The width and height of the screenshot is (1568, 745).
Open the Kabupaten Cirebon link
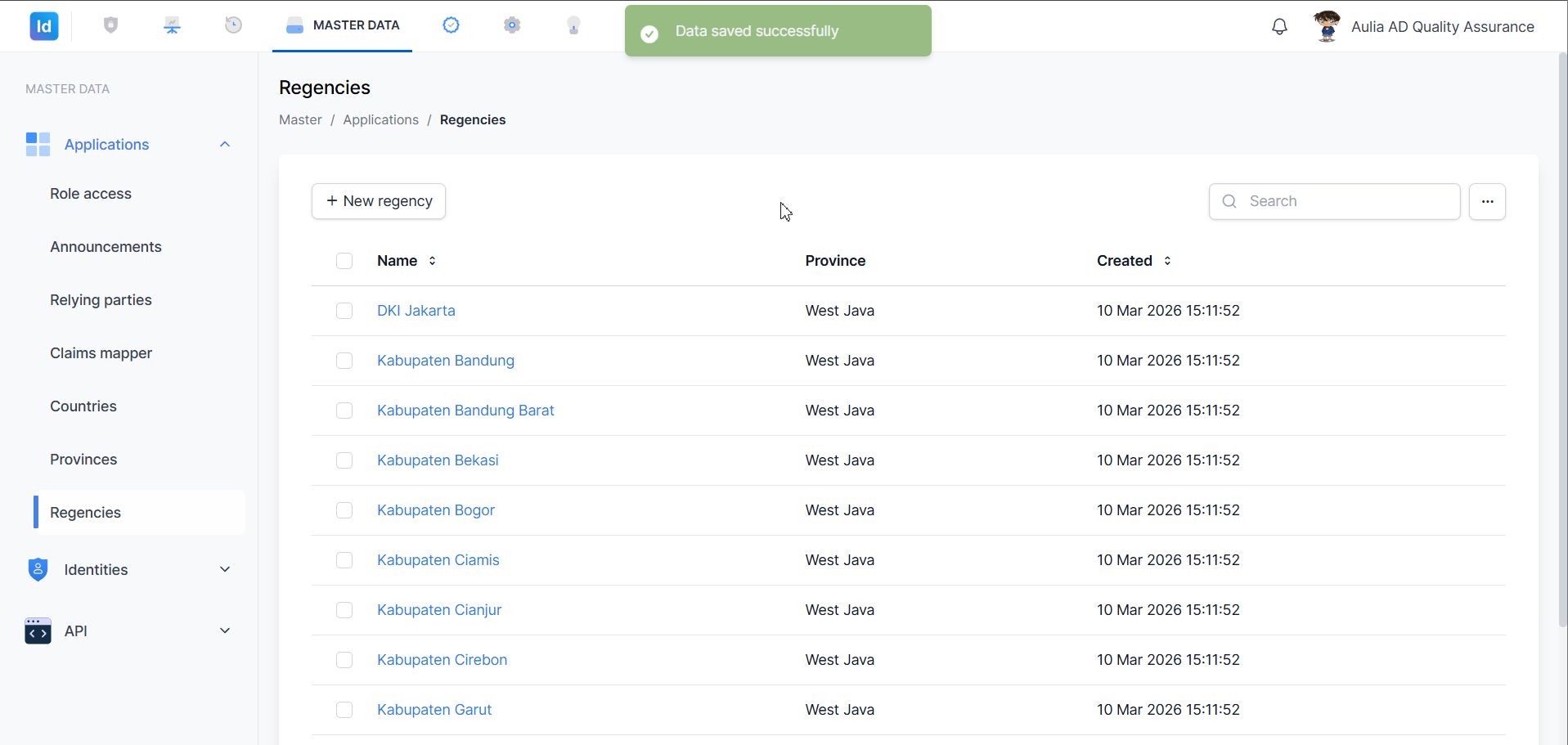point(442,660)
